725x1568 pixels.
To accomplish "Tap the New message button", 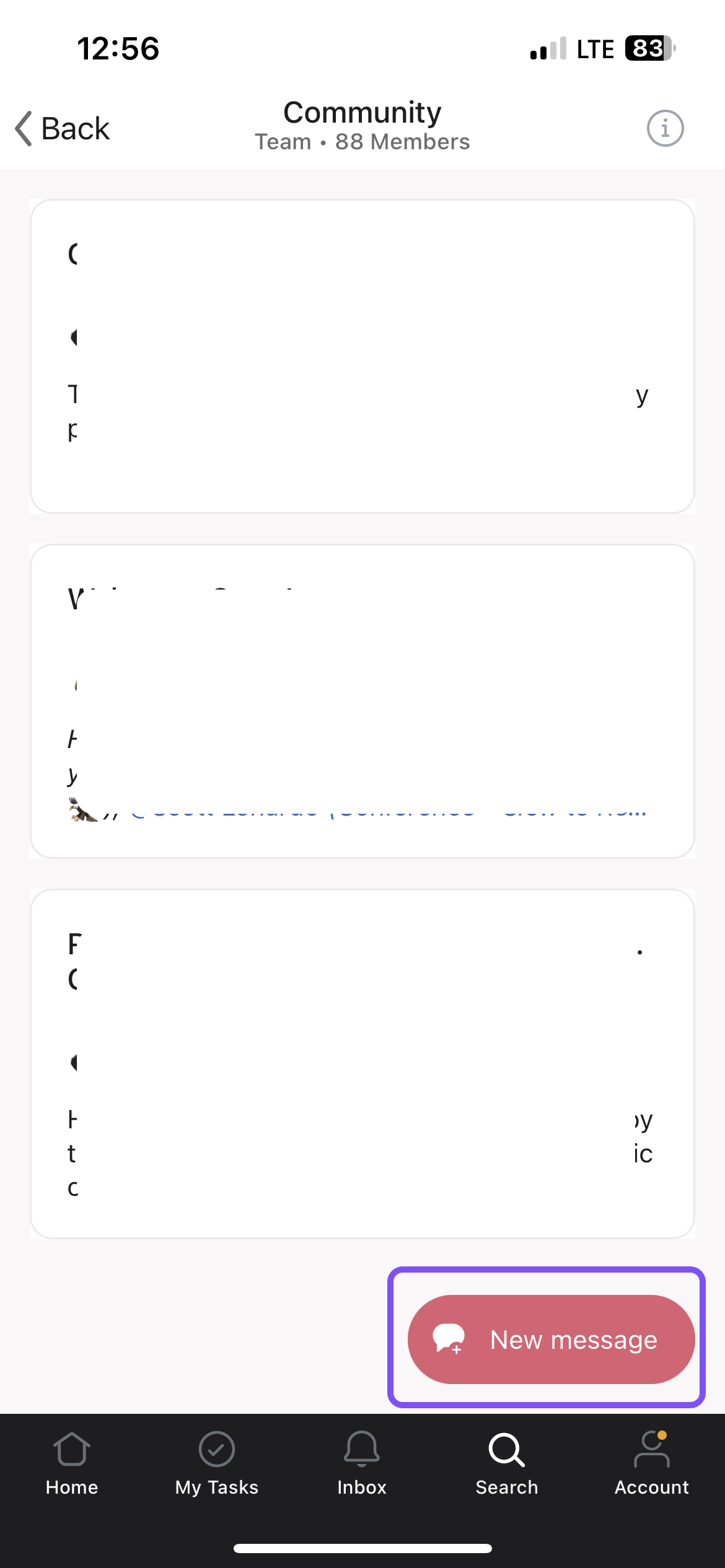I will [551, 1339].
